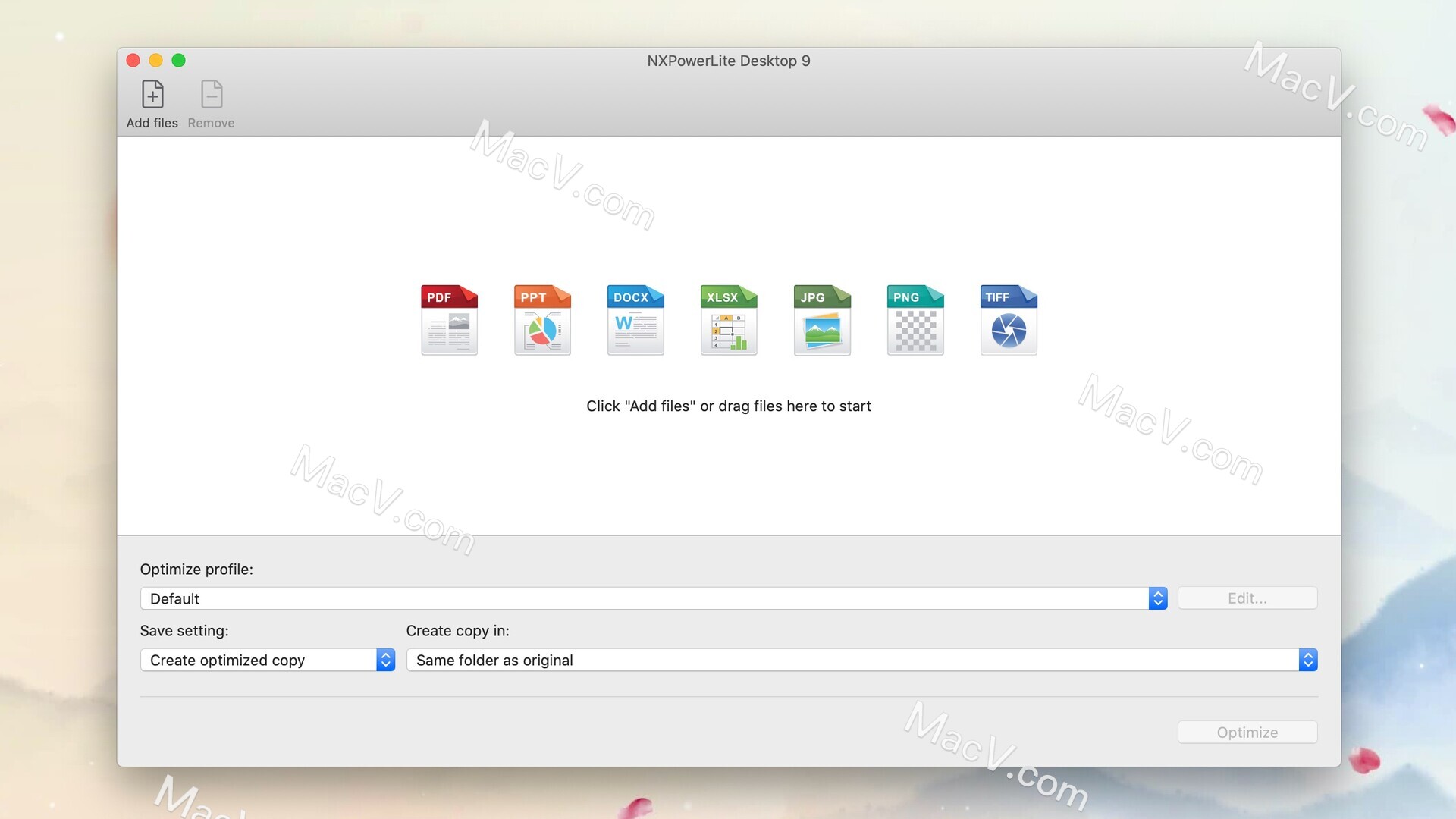Click the Save setting label

[x=184, y=631]
